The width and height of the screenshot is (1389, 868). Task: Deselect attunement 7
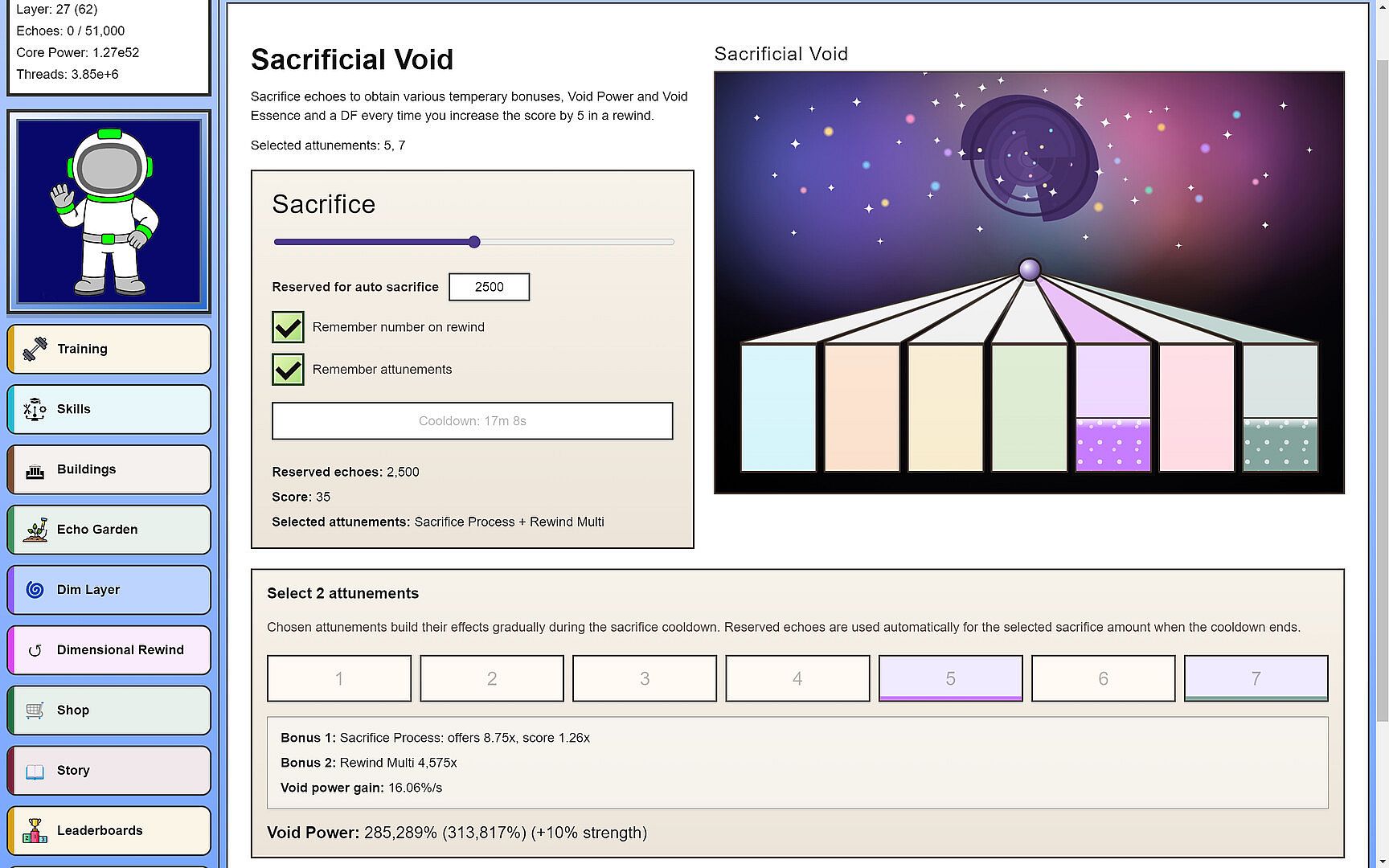(x=1256, y=678)
